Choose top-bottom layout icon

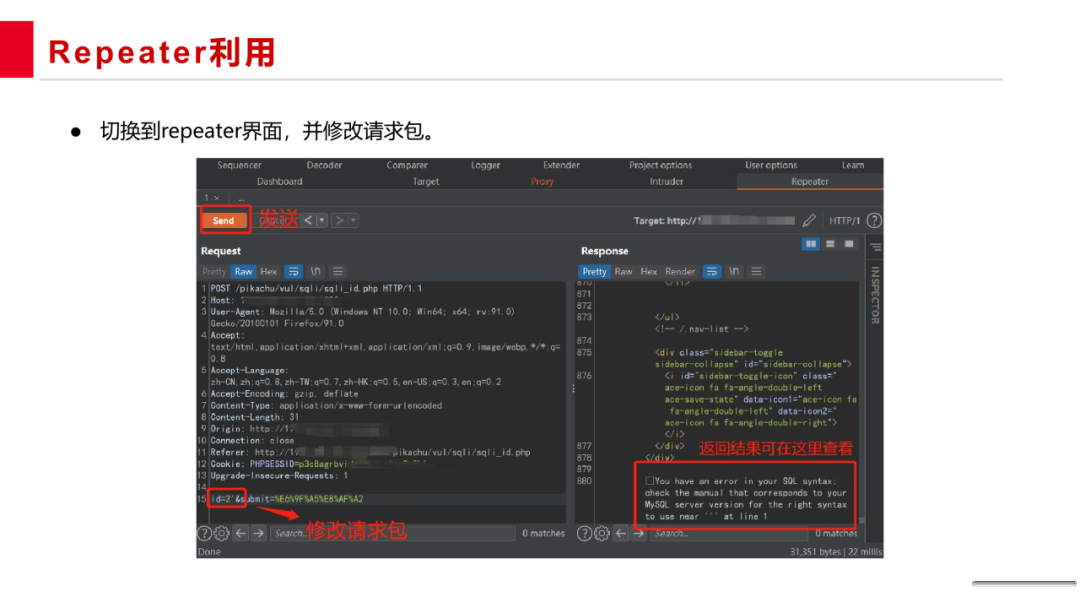coord(830,244)
